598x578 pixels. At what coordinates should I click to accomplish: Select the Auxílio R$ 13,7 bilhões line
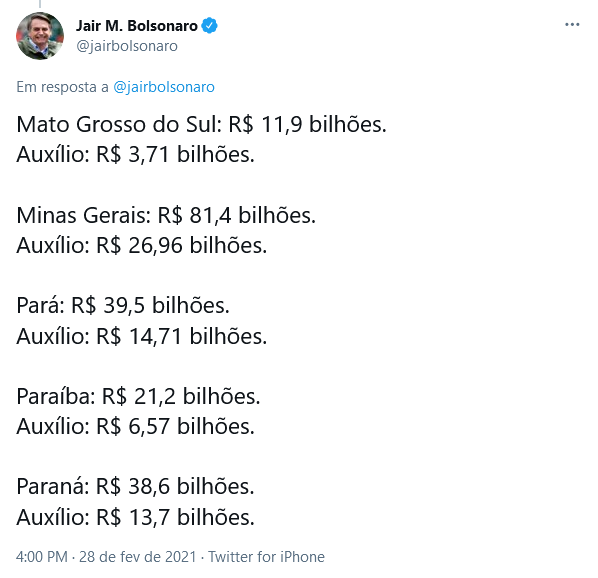coord(135,517)
